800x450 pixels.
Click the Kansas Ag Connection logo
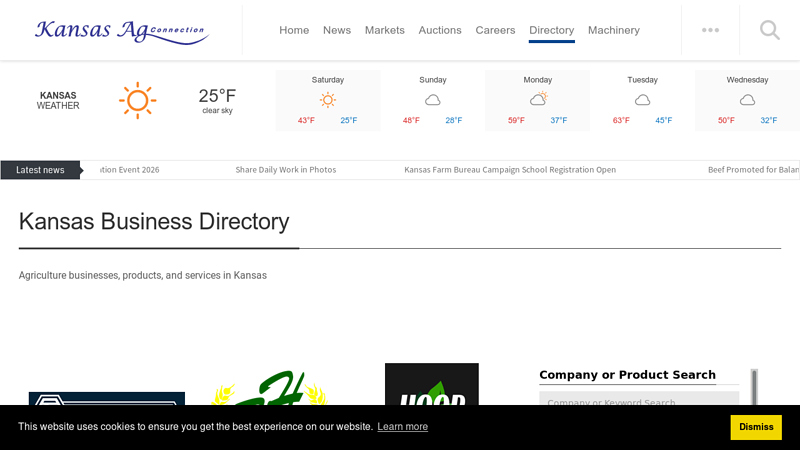coord(121,30)
